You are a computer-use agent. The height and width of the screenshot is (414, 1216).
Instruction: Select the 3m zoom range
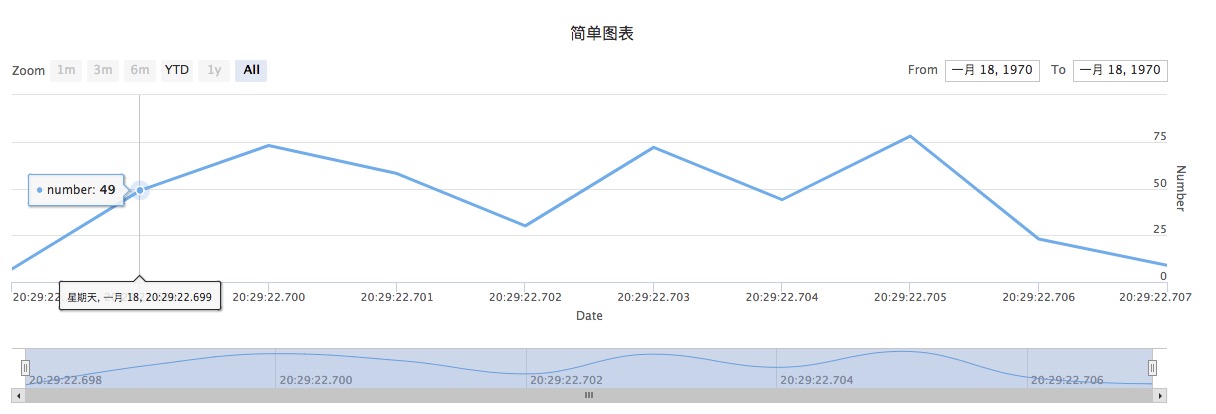(x=102, y=70)
